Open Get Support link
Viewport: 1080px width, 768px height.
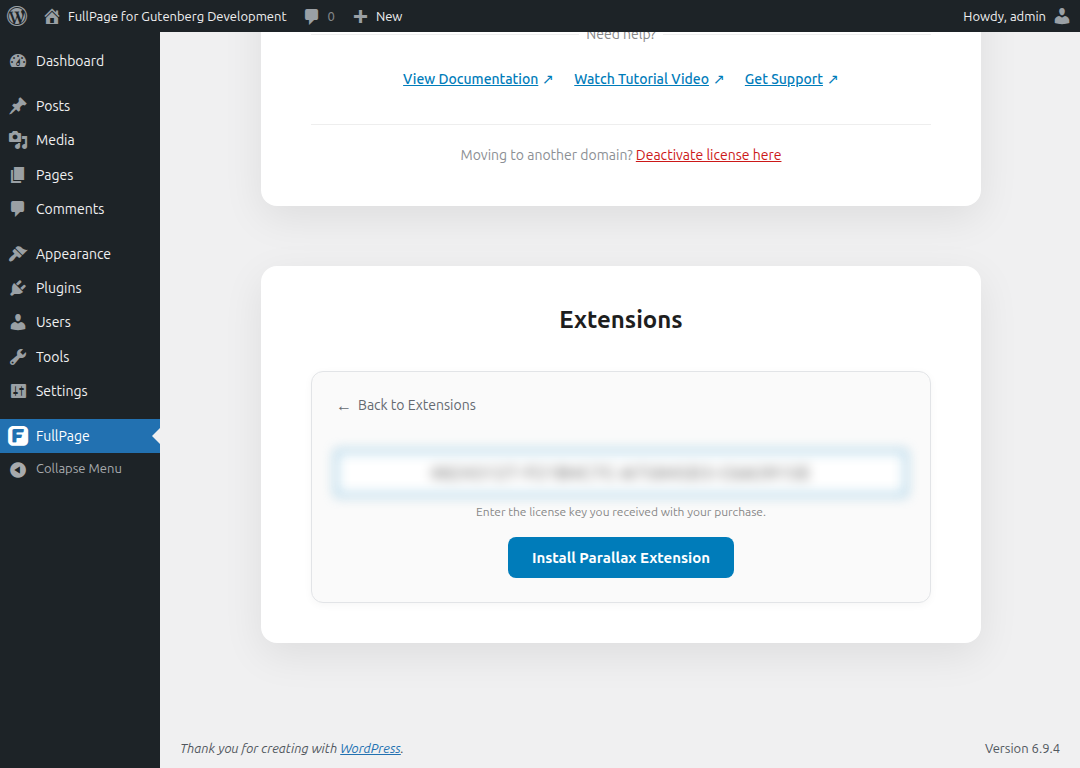784,79
